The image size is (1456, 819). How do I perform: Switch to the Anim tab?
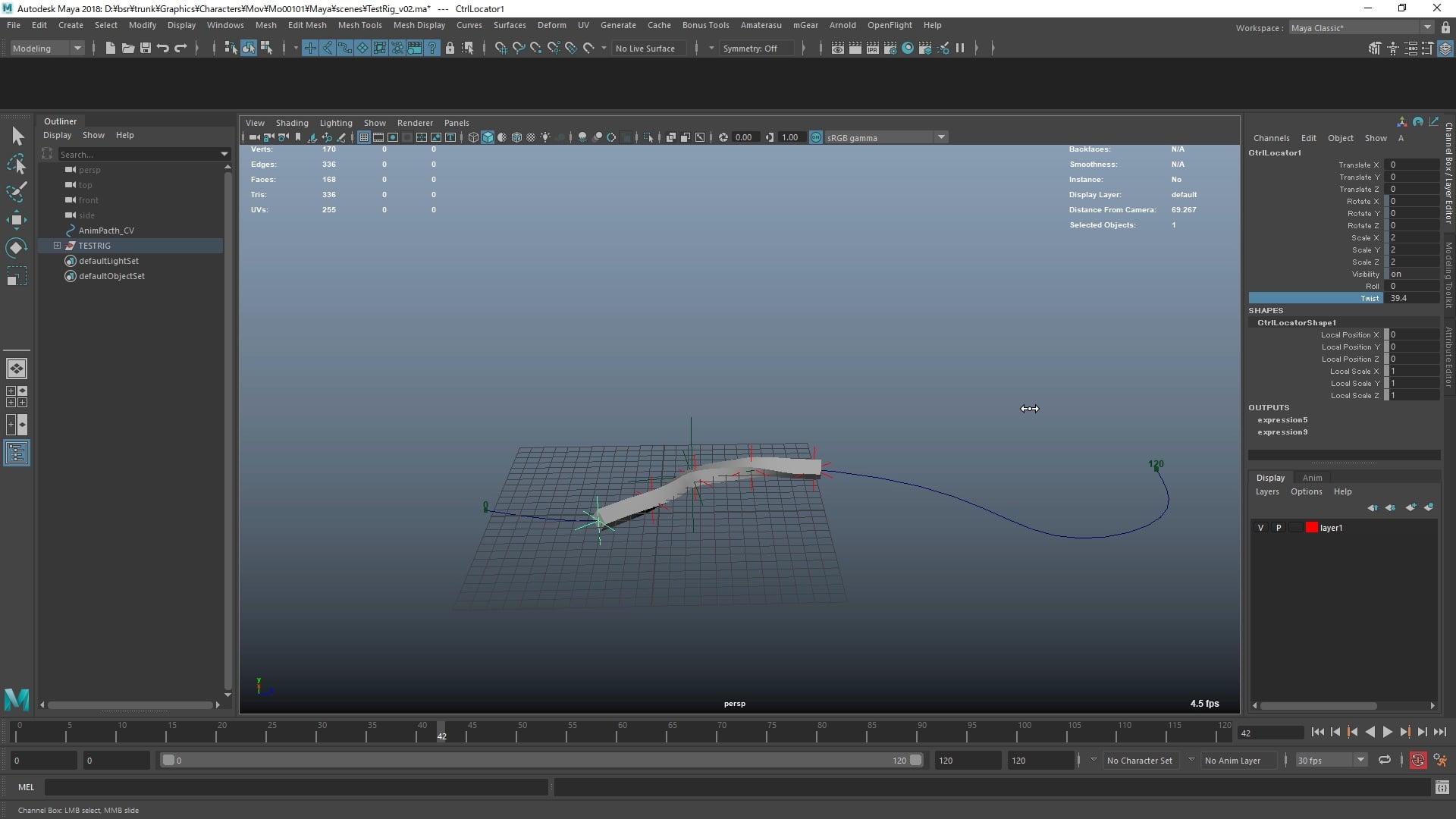pos(1313,478)
